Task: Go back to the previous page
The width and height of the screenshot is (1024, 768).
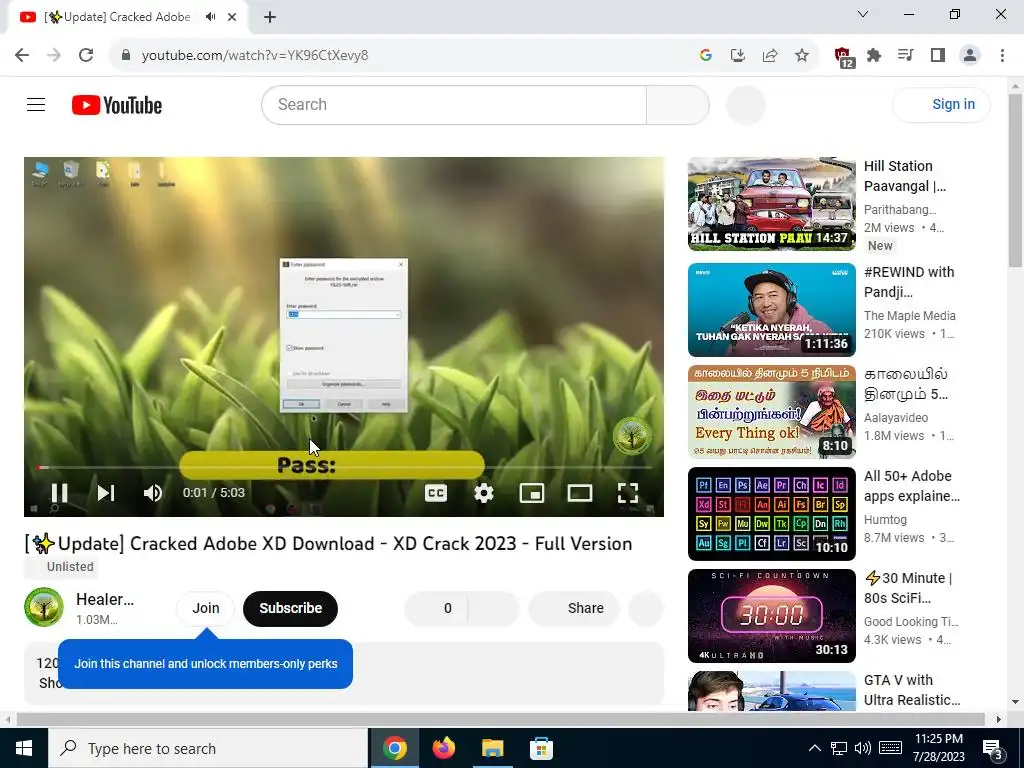Action: 22,55
